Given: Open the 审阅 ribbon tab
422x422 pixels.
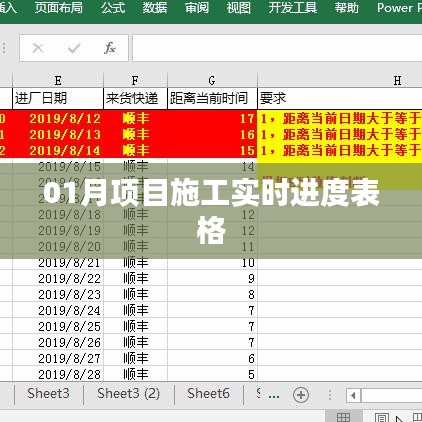Looking at the screenshot, I should point(197,7).
